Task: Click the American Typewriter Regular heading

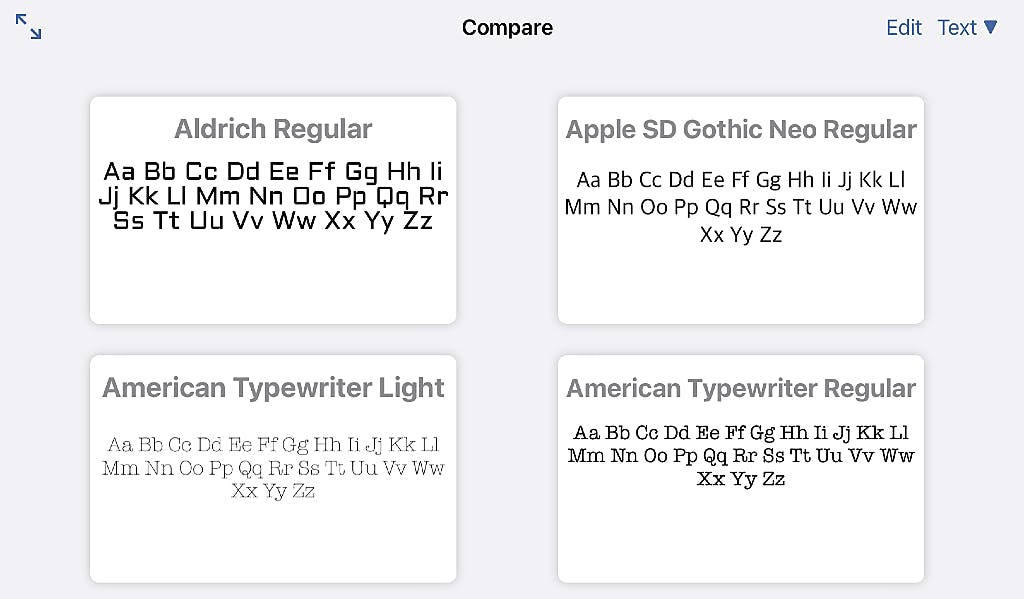Action: click(x=741, y=389)
